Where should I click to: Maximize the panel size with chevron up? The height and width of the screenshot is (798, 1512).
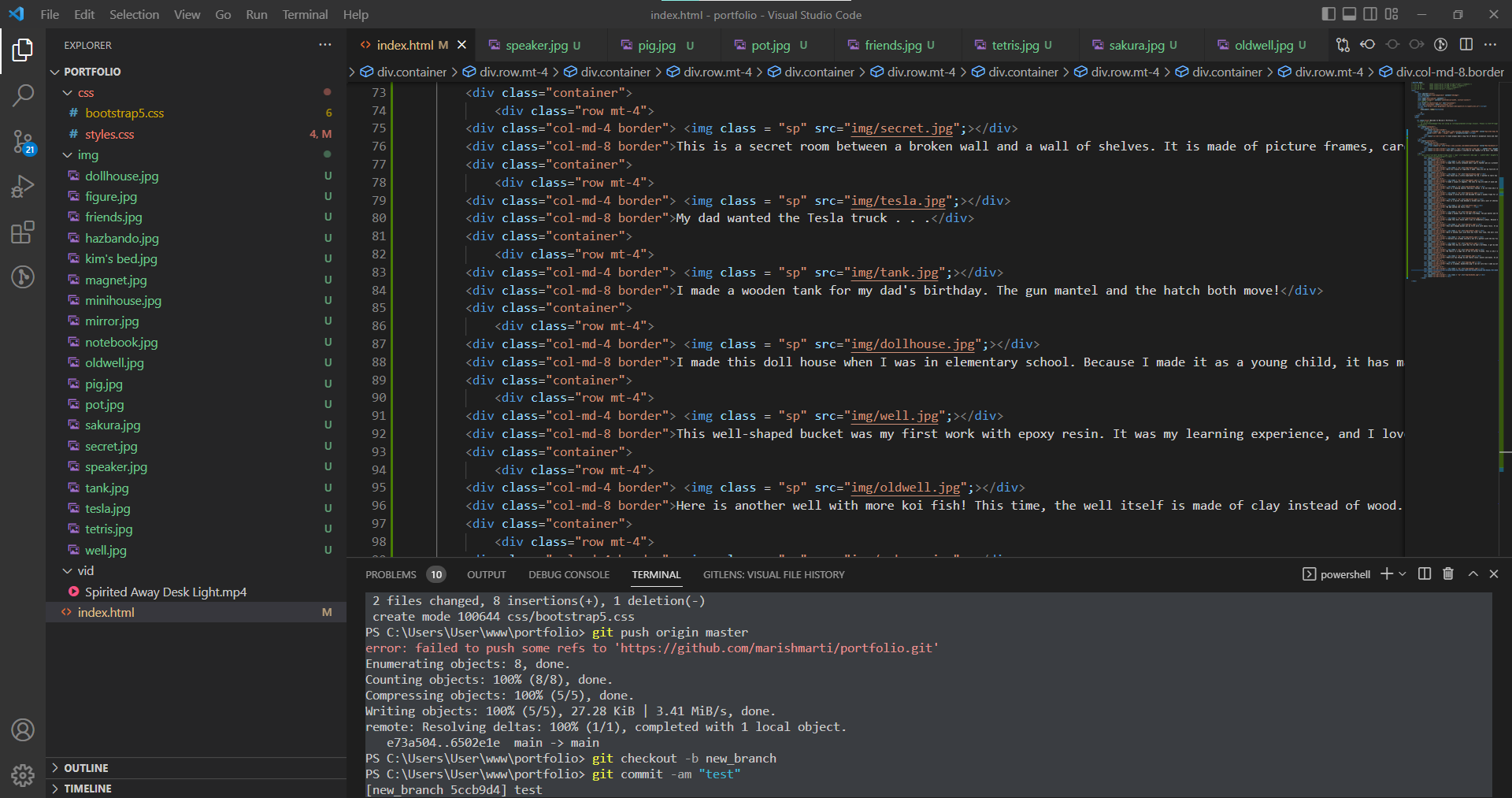(x=1473, y=574)
